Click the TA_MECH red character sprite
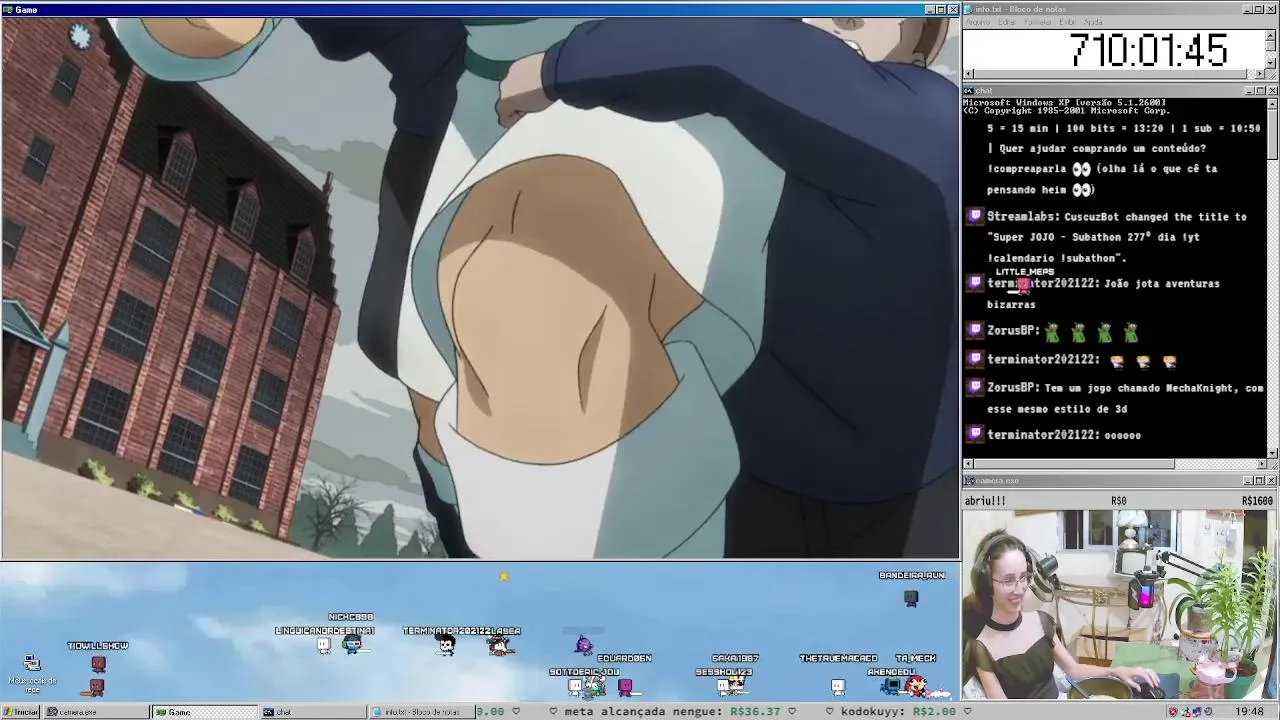The image size is (1280, 720). click(x=915, y=685)
